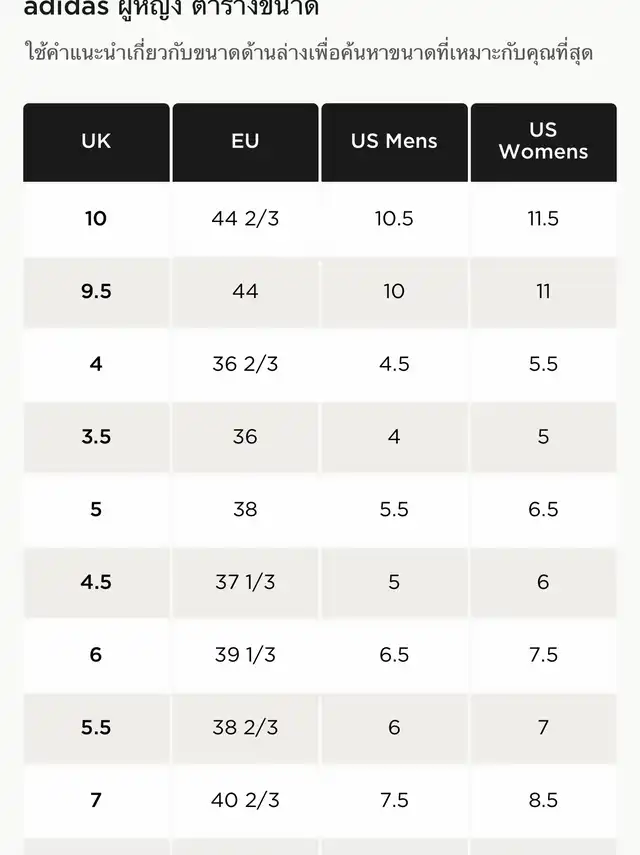
Task: Select the US Womens column header
Action: pos(543,141)
